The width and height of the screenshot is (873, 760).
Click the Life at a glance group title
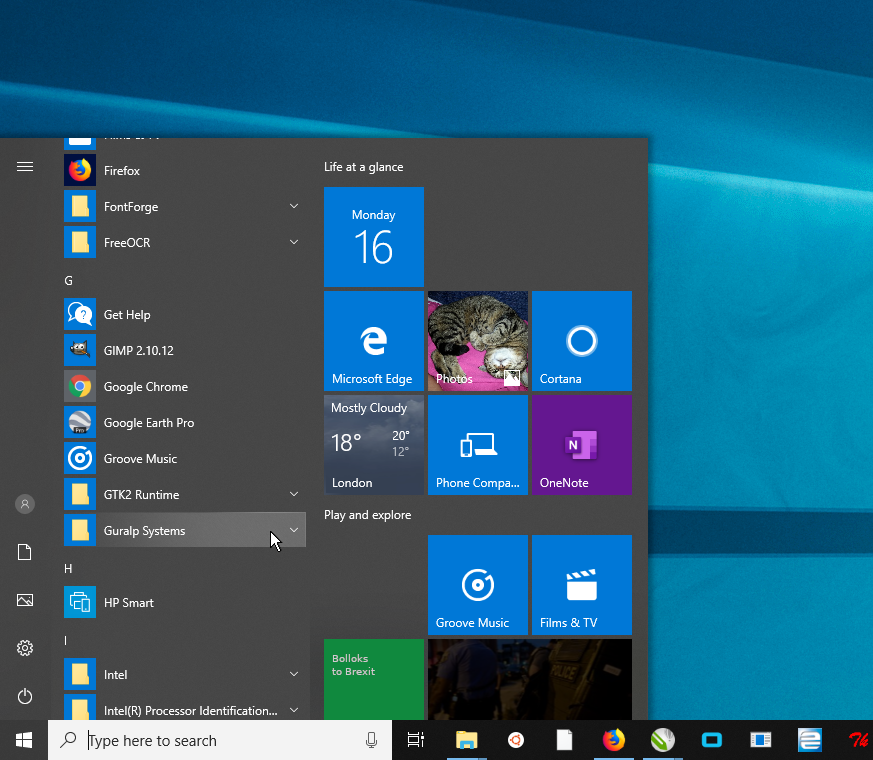click(364, 167)
